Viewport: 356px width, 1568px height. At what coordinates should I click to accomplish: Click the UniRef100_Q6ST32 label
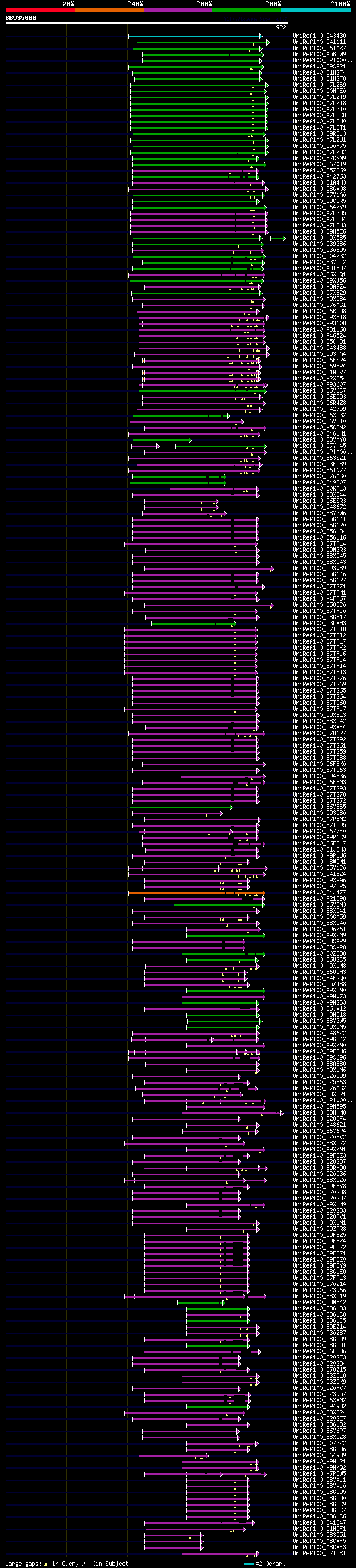point(319,415)
